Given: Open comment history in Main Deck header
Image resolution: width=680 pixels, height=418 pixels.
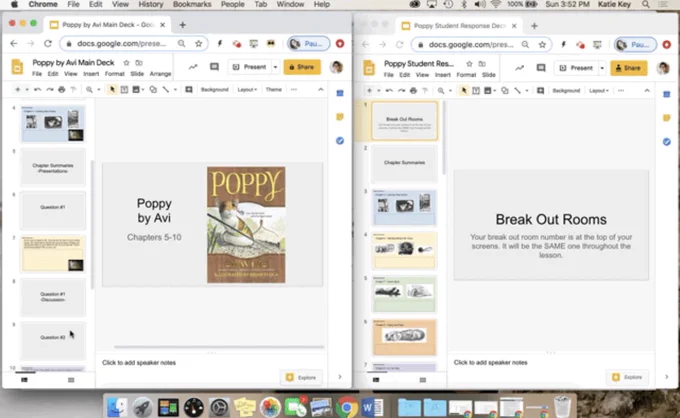Looking at the screenshot, I should [x=214, y=67].
